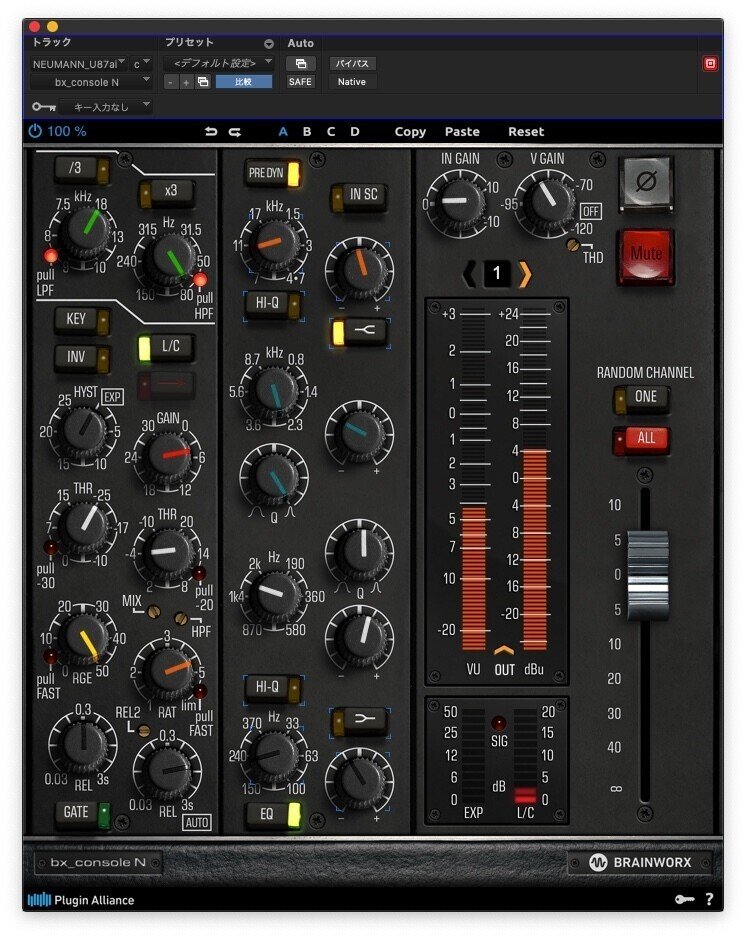This screenshot has width=746, height=938.
Task: Click the preset minus button
Action: [171, 82]
